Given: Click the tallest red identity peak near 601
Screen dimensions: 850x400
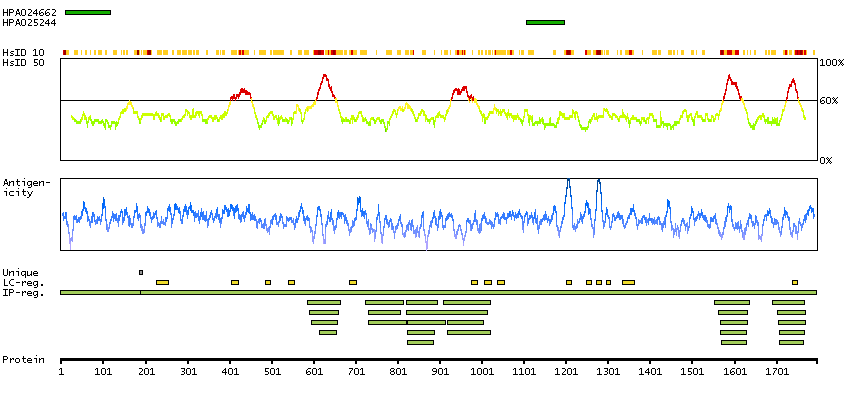Looking at the screenshot, I should pos(324,77).
